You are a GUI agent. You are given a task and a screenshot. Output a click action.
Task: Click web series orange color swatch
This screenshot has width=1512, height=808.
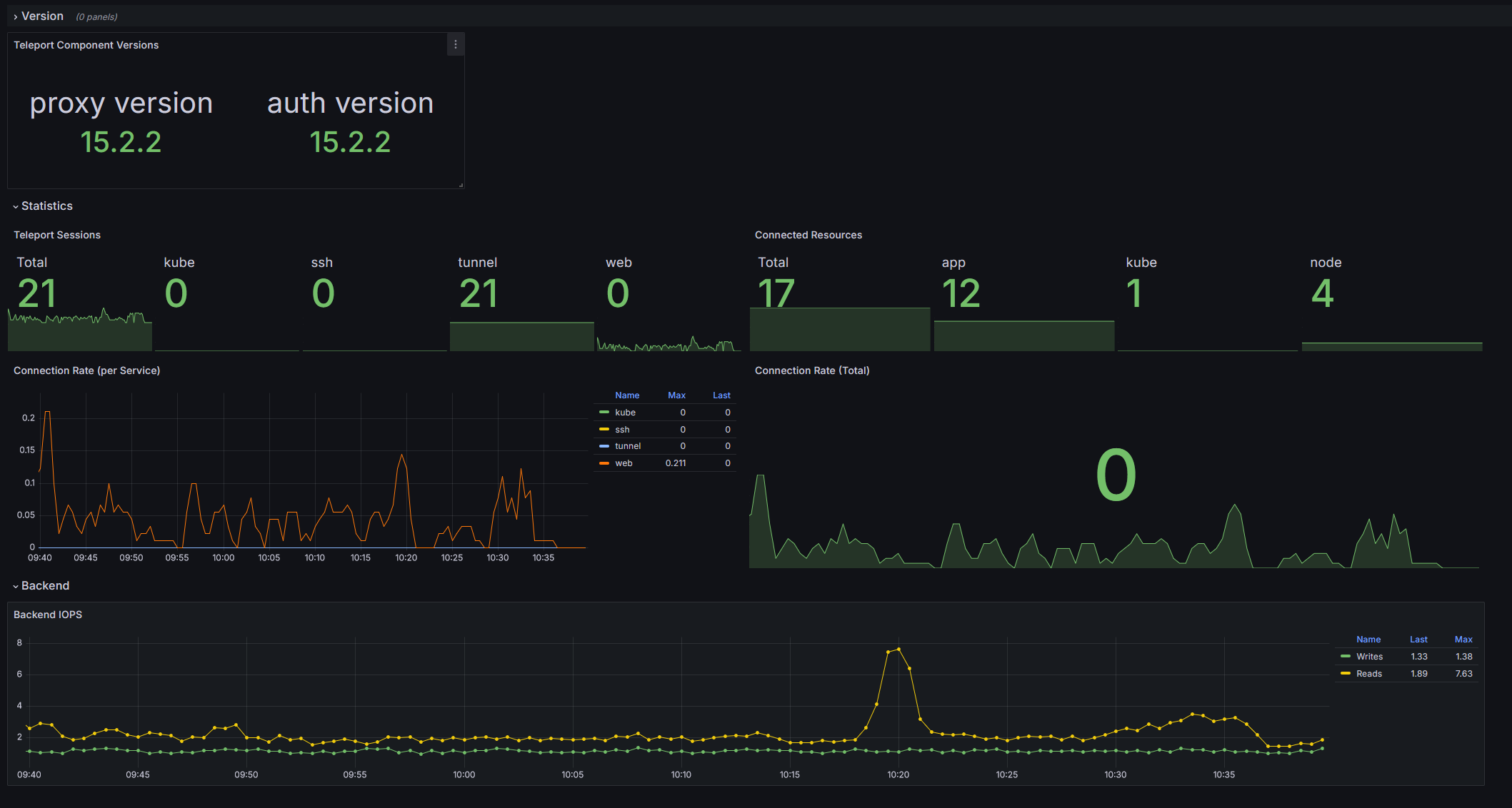(x=604, y=463)
